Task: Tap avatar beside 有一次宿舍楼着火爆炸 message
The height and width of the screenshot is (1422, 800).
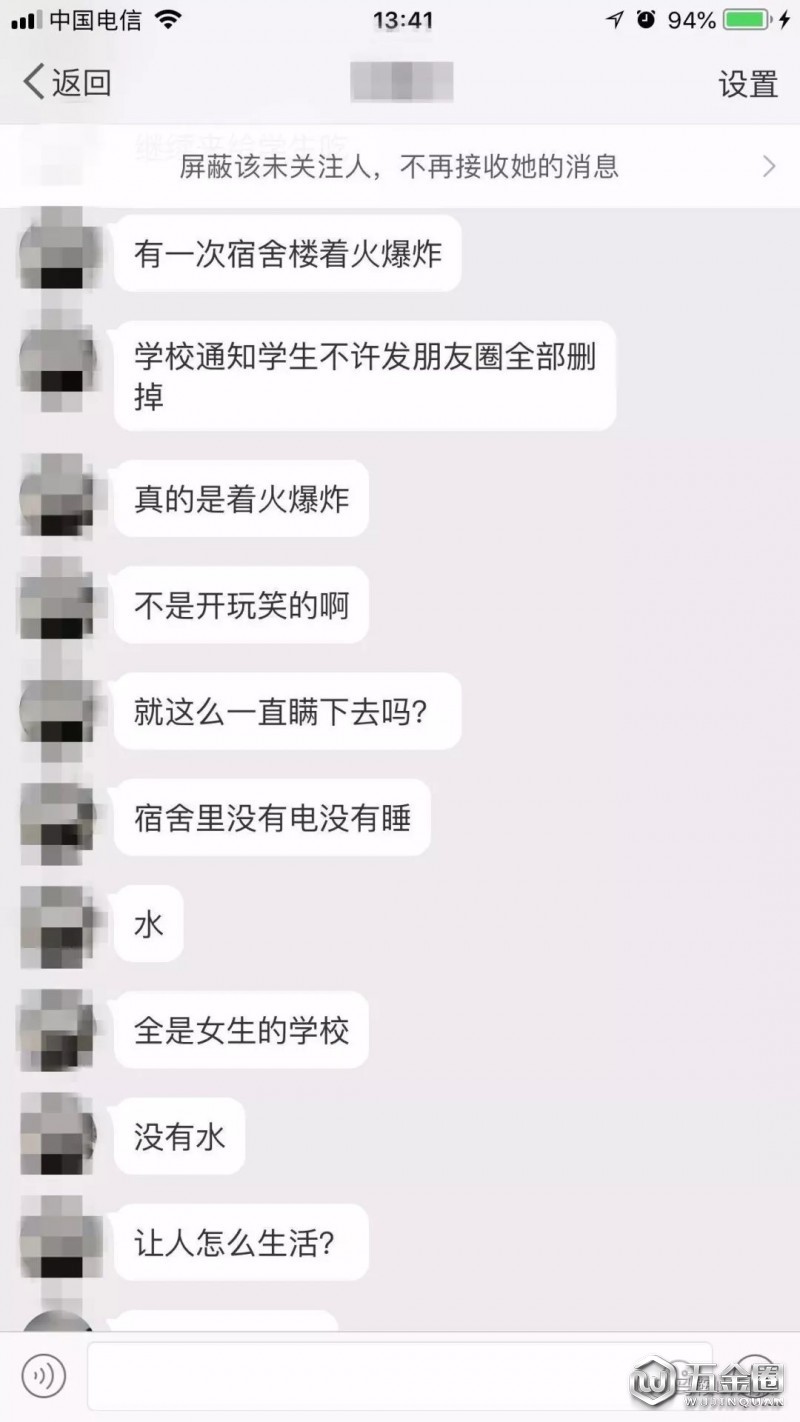Action: click(x=59, y=251)
